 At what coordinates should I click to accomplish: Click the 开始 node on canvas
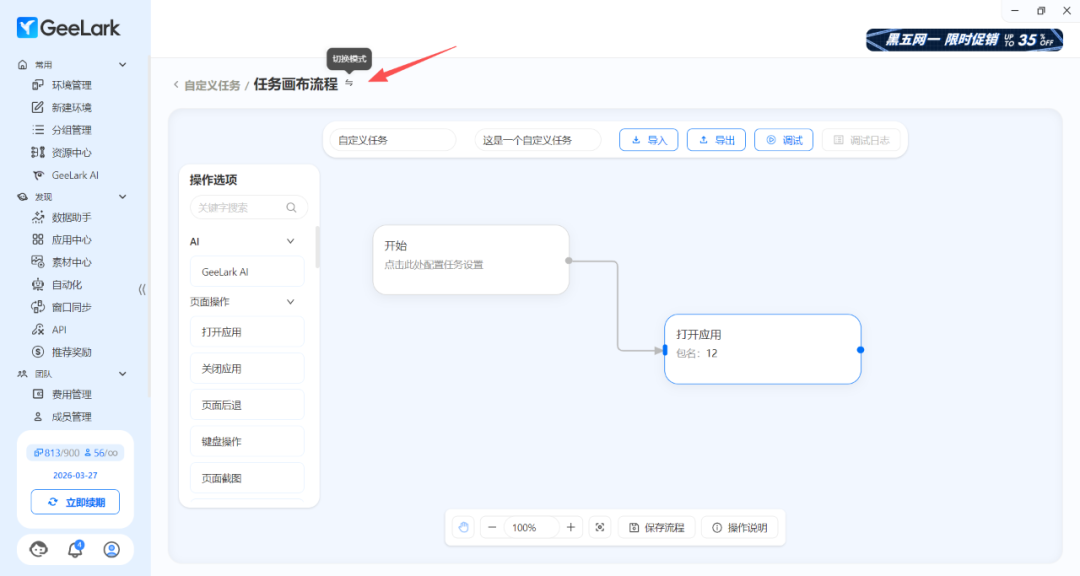pos(471,260)
